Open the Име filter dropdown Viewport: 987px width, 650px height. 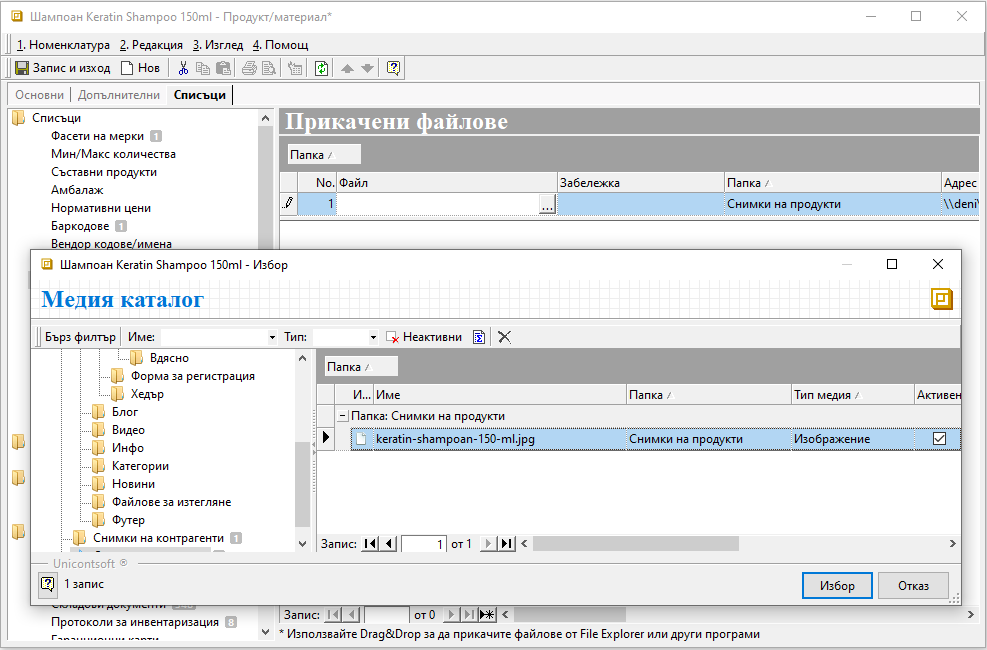point(272,338)
